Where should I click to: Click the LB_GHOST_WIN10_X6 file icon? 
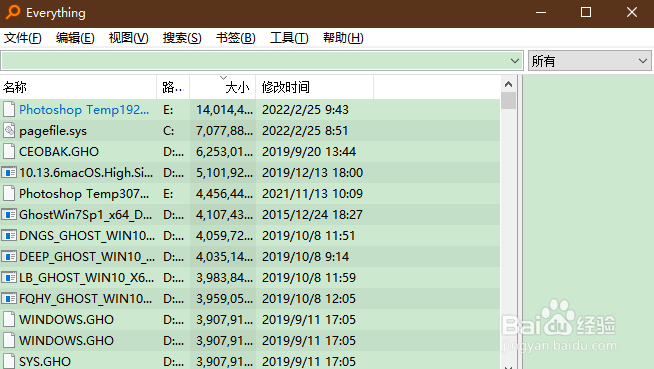tap(9, 278)
